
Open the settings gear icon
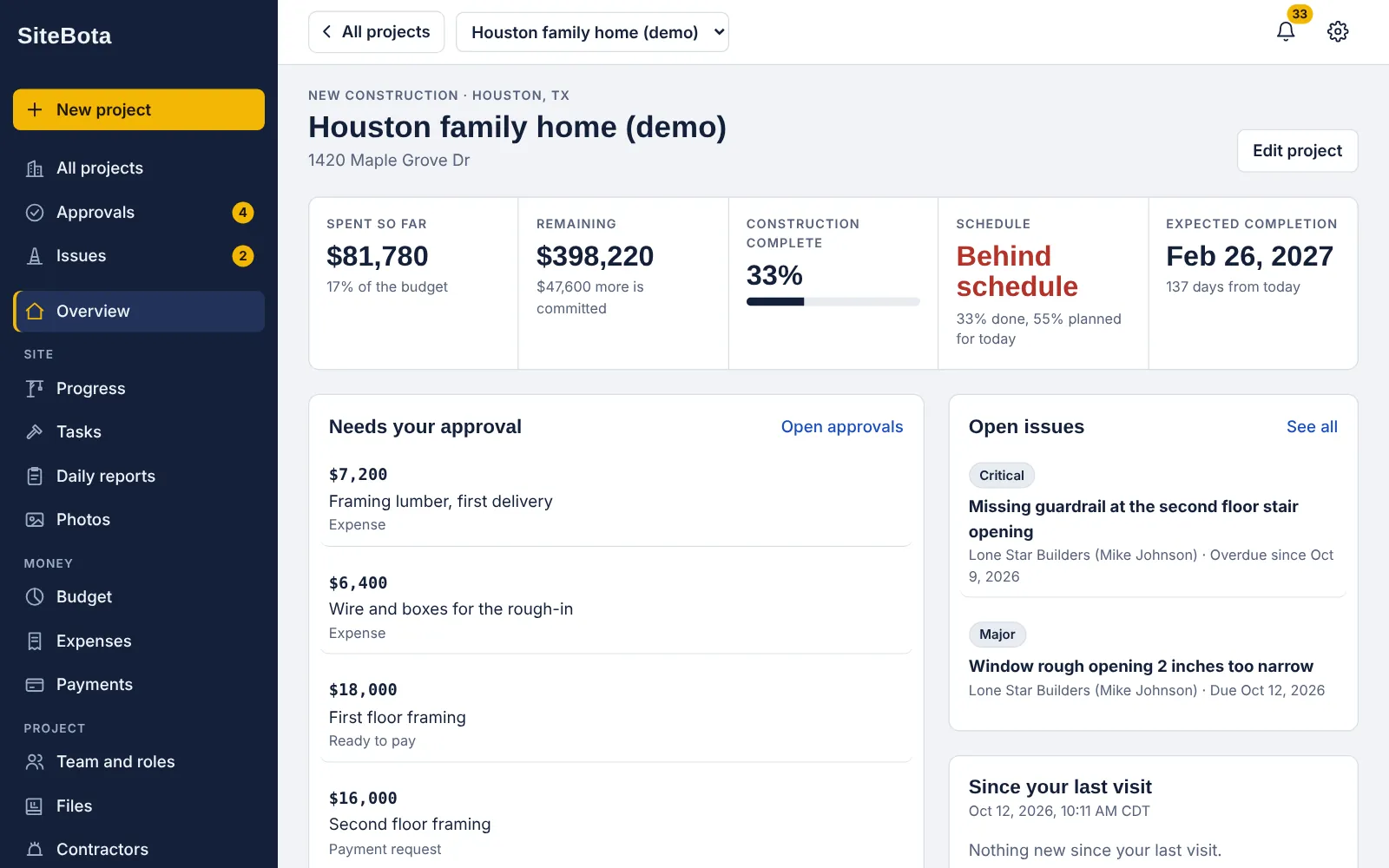[1338, 31]
